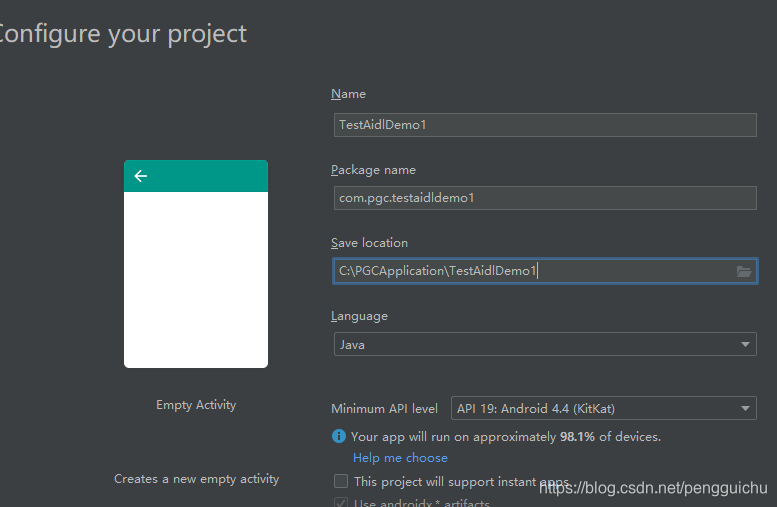
Task: Toggle the Use androidx artifacts checkbox
Action: (x=341, y=502)
